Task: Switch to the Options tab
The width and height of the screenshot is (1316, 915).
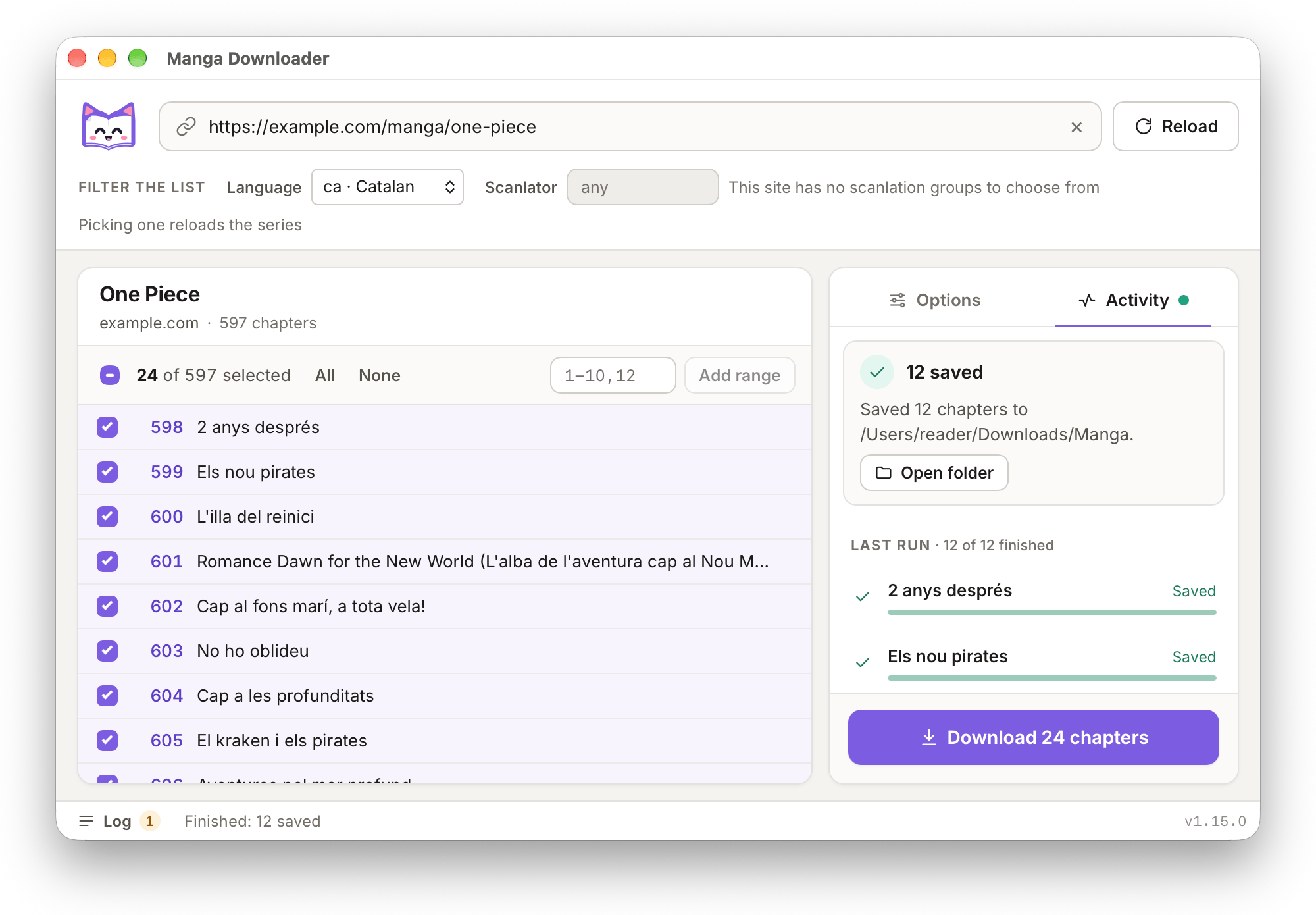Action: point(934,300)
